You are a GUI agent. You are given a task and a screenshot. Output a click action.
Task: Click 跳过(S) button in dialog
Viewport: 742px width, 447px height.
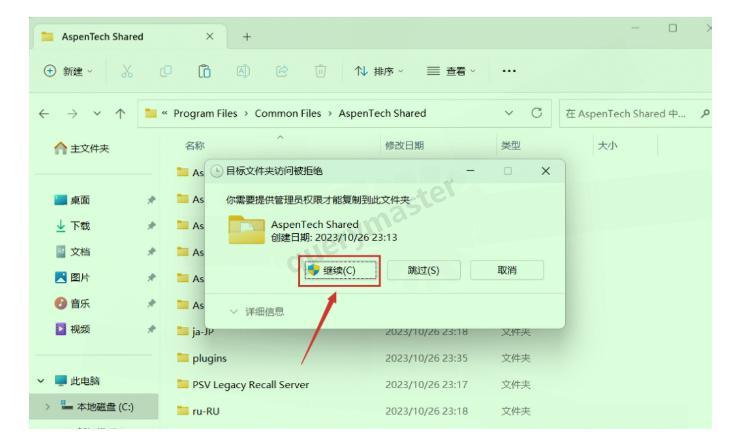coord(424,271)
